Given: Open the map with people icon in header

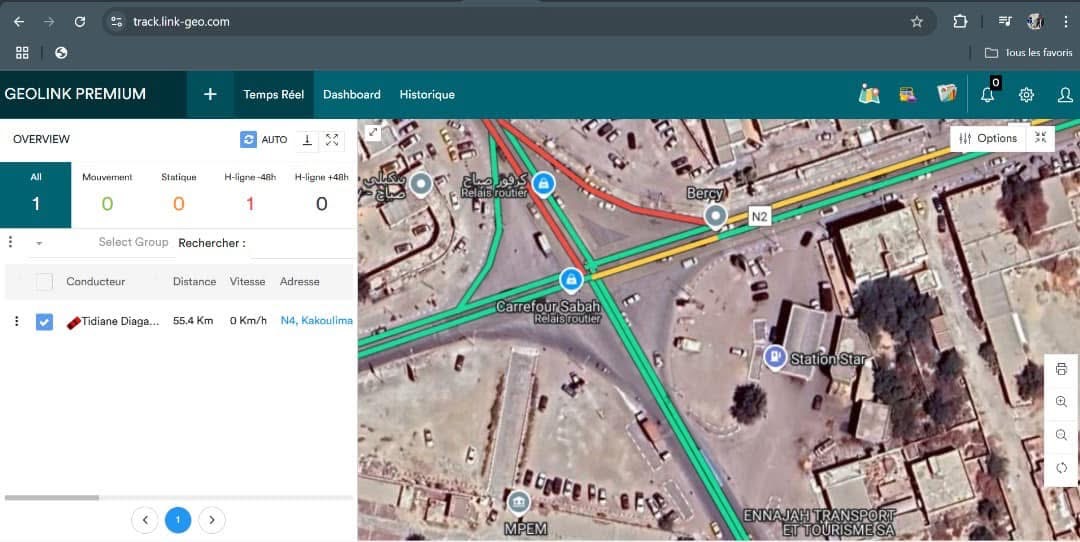Looking at the screenshot, I should point(869,94).
